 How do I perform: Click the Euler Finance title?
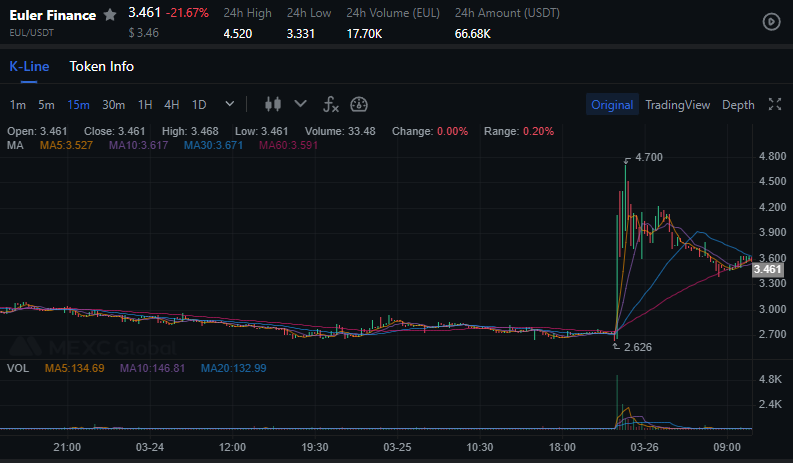[53, 15]
